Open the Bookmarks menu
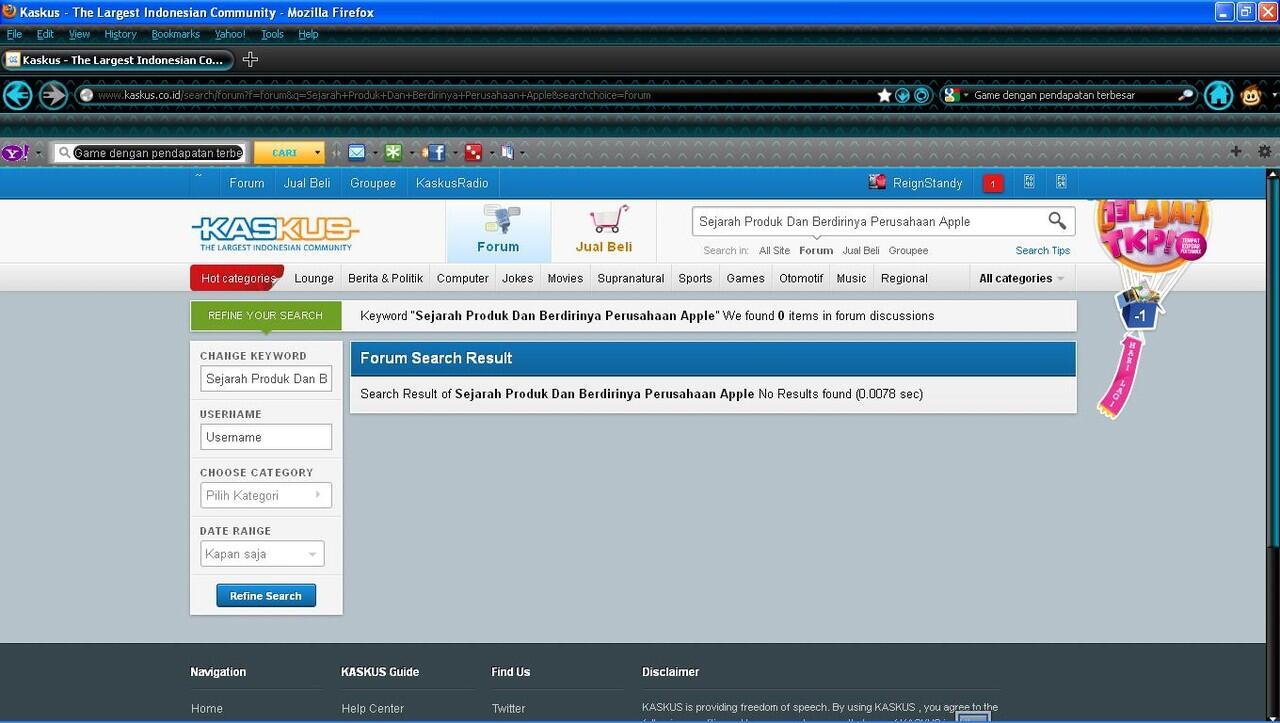The image size is (1280, 723). 176,34
